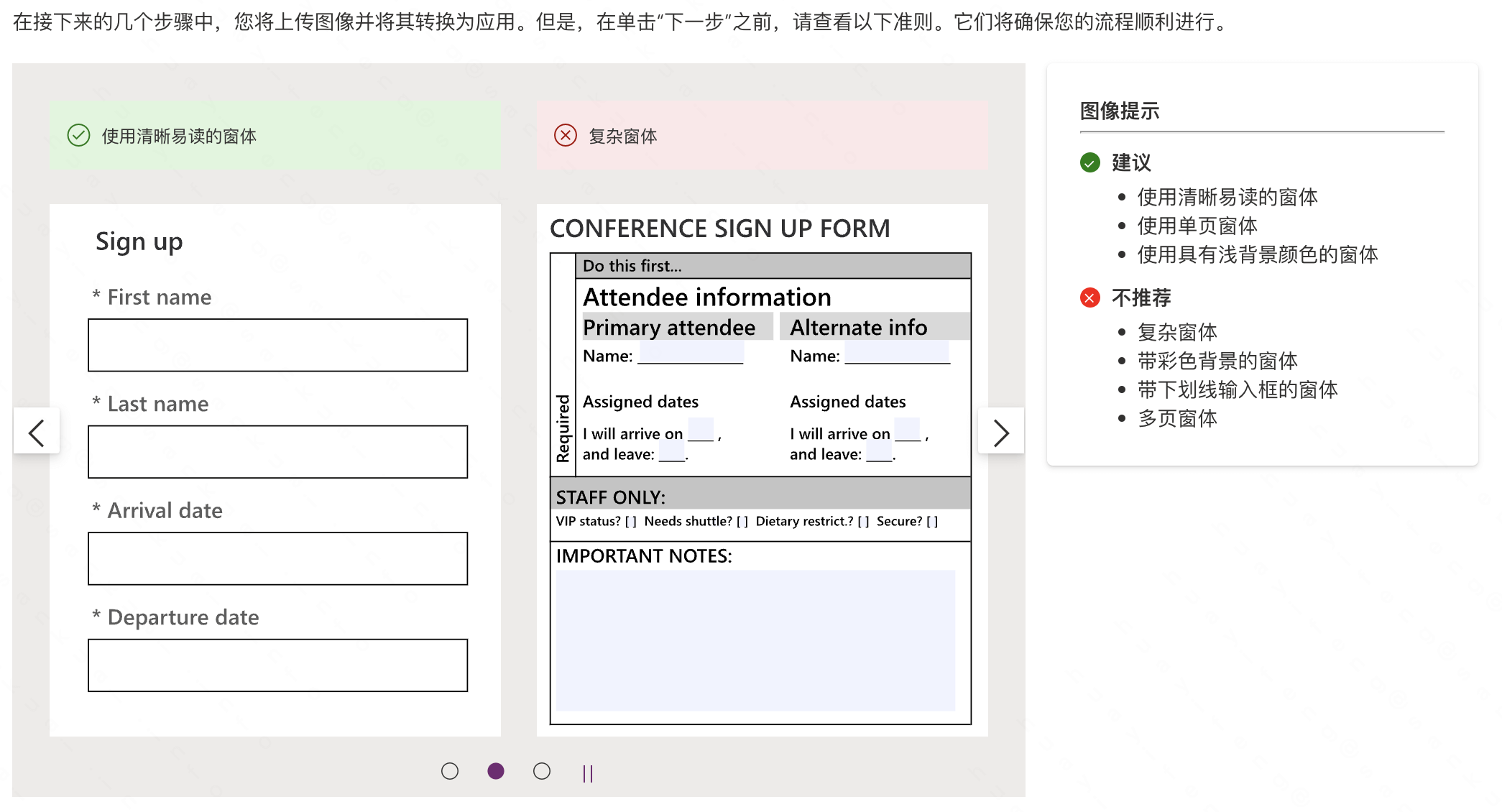Select the third carousel dot

[x=542, y=771]
